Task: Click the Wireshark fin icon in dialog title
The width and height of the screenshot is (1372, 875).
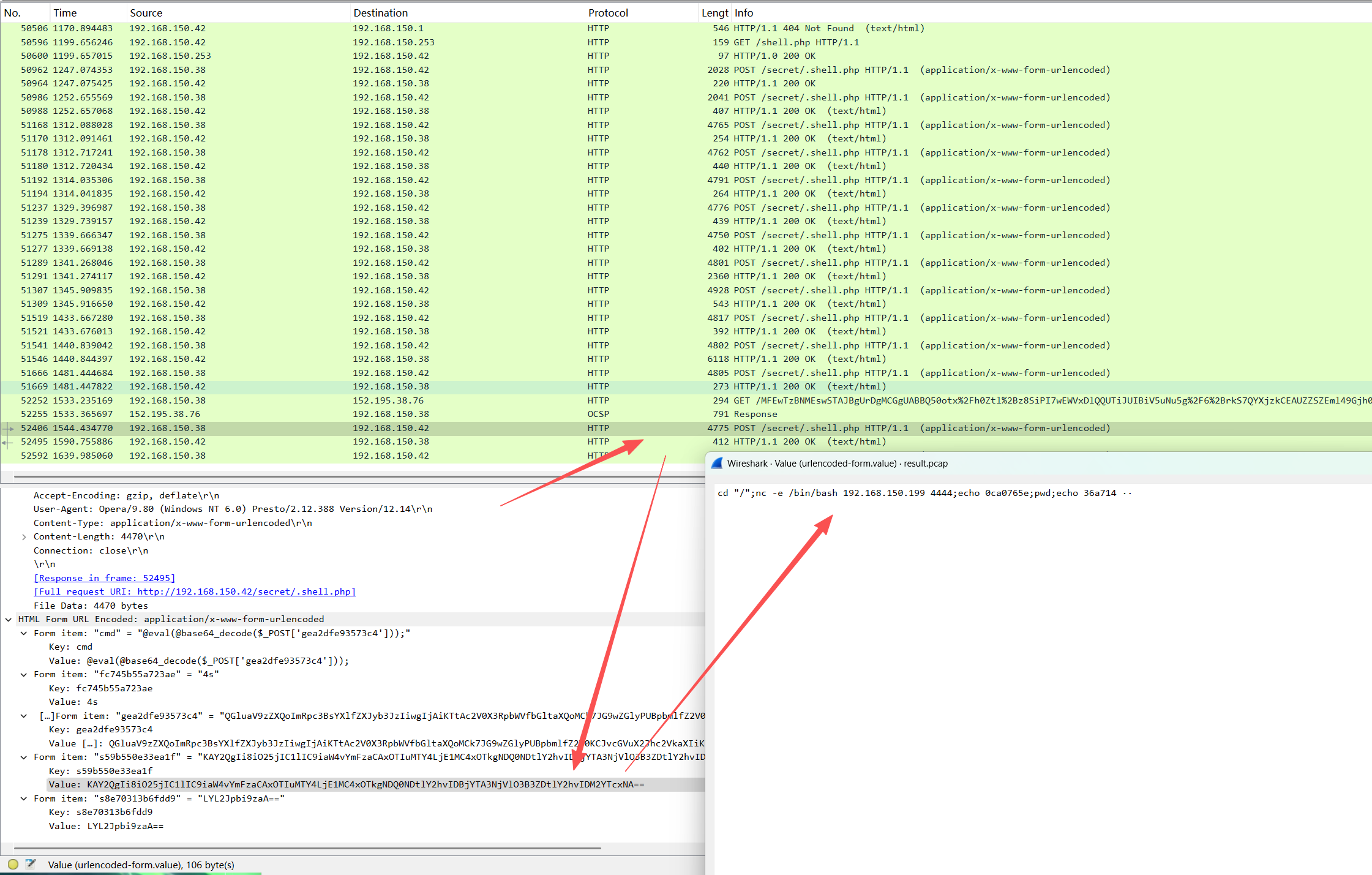Action: coord(717,464)
